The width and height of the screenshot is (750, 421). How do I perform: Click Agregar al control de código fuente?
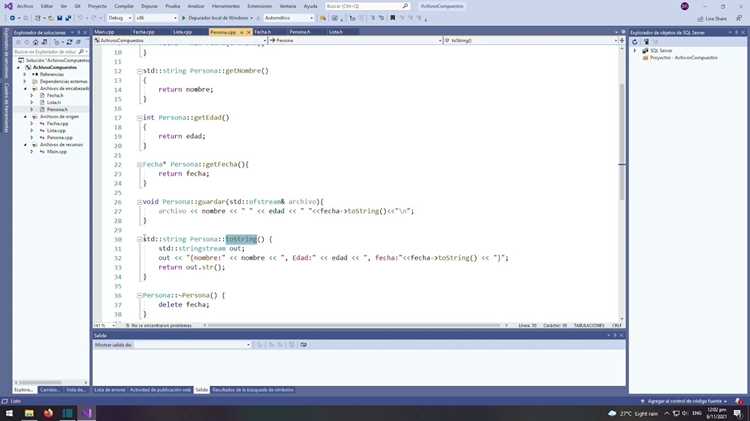click(684, 401)
